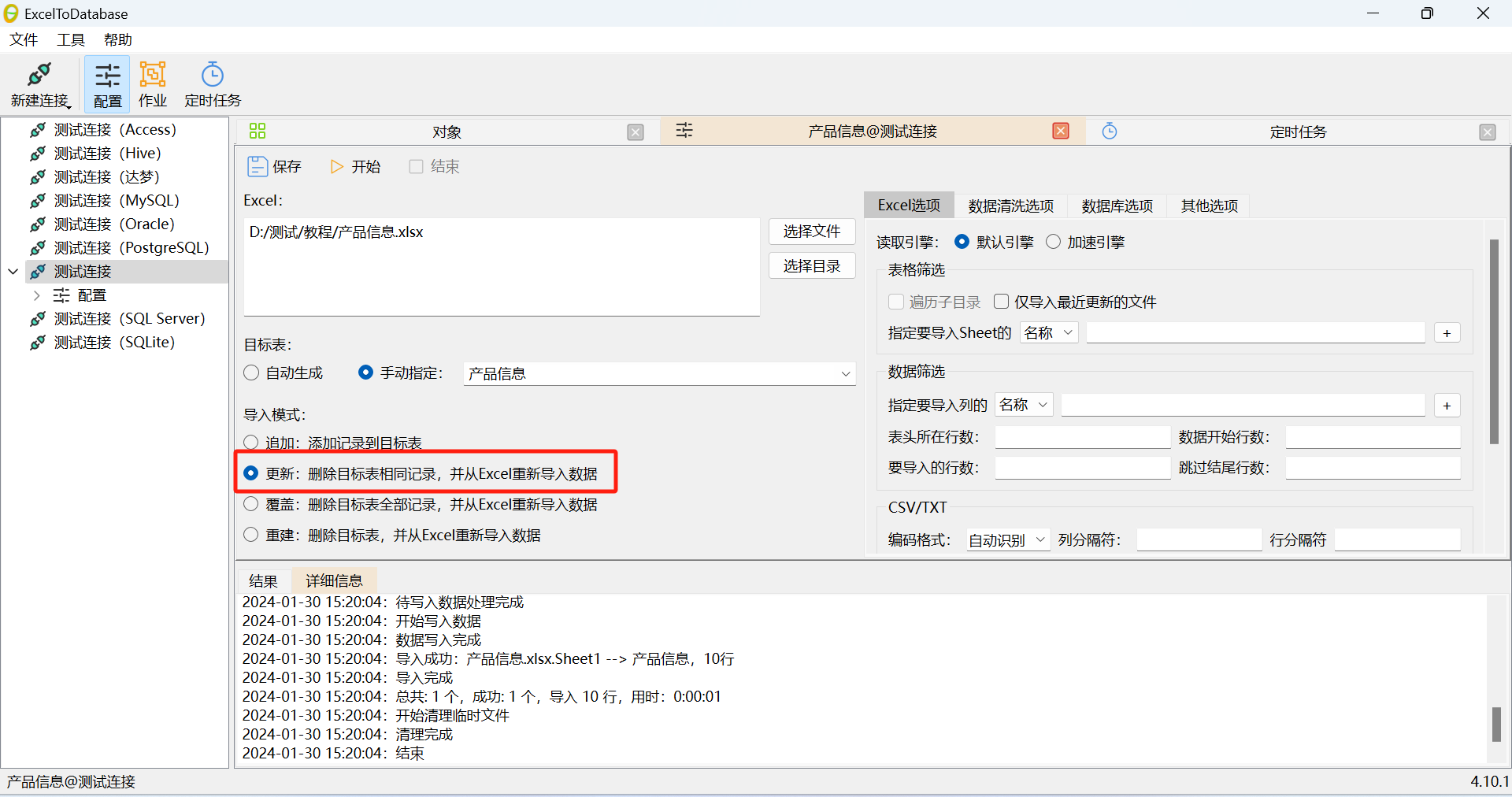Open the 产品信息 target table dropdown
The height and width of the screenshot is (797, 1512).
point(659,373)
